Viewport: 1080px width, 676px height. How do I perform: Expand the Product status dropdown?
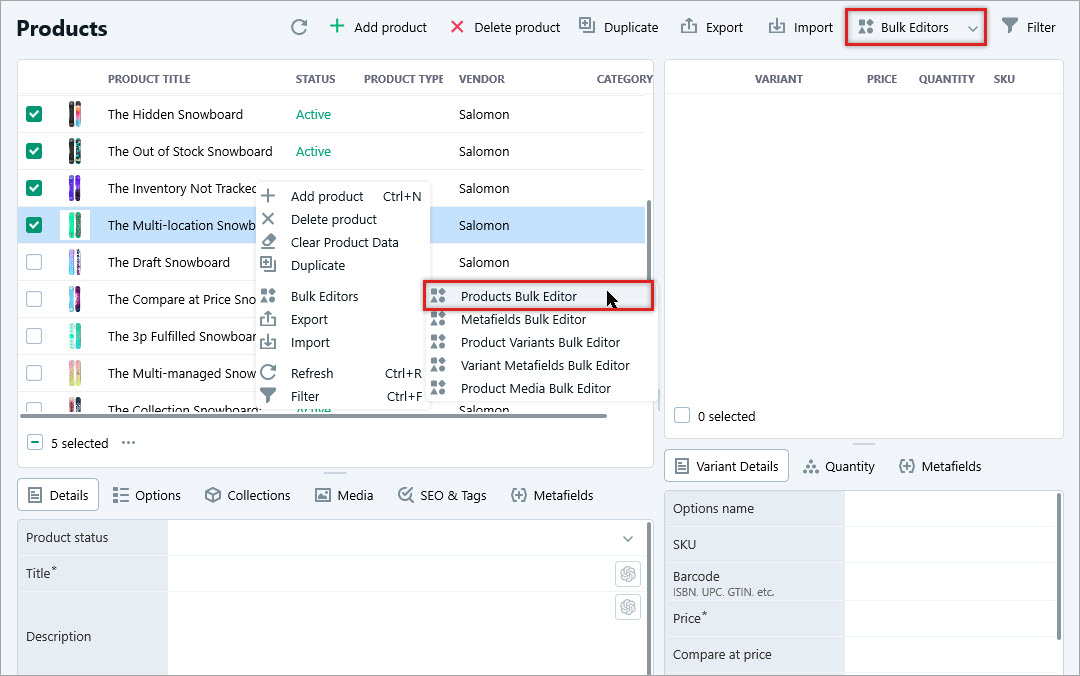(x=627, y=538)
